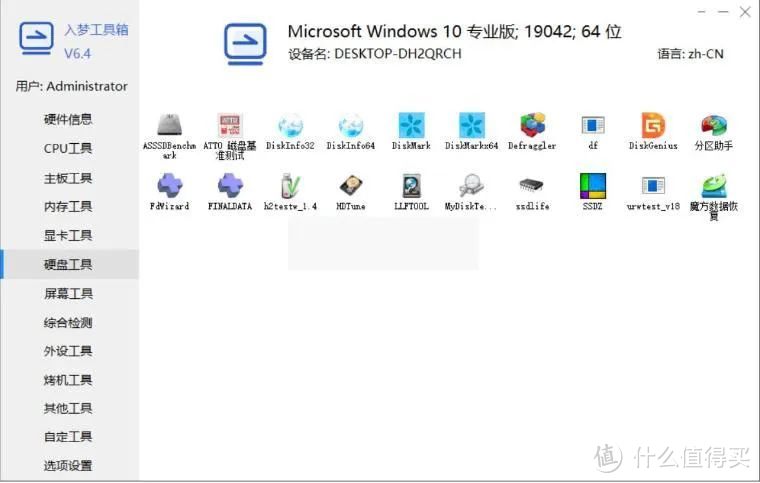Image resolution: width=760 pixels, height=483 pixels.
Task: Close the toolbox window
Action: click(745, 12)
